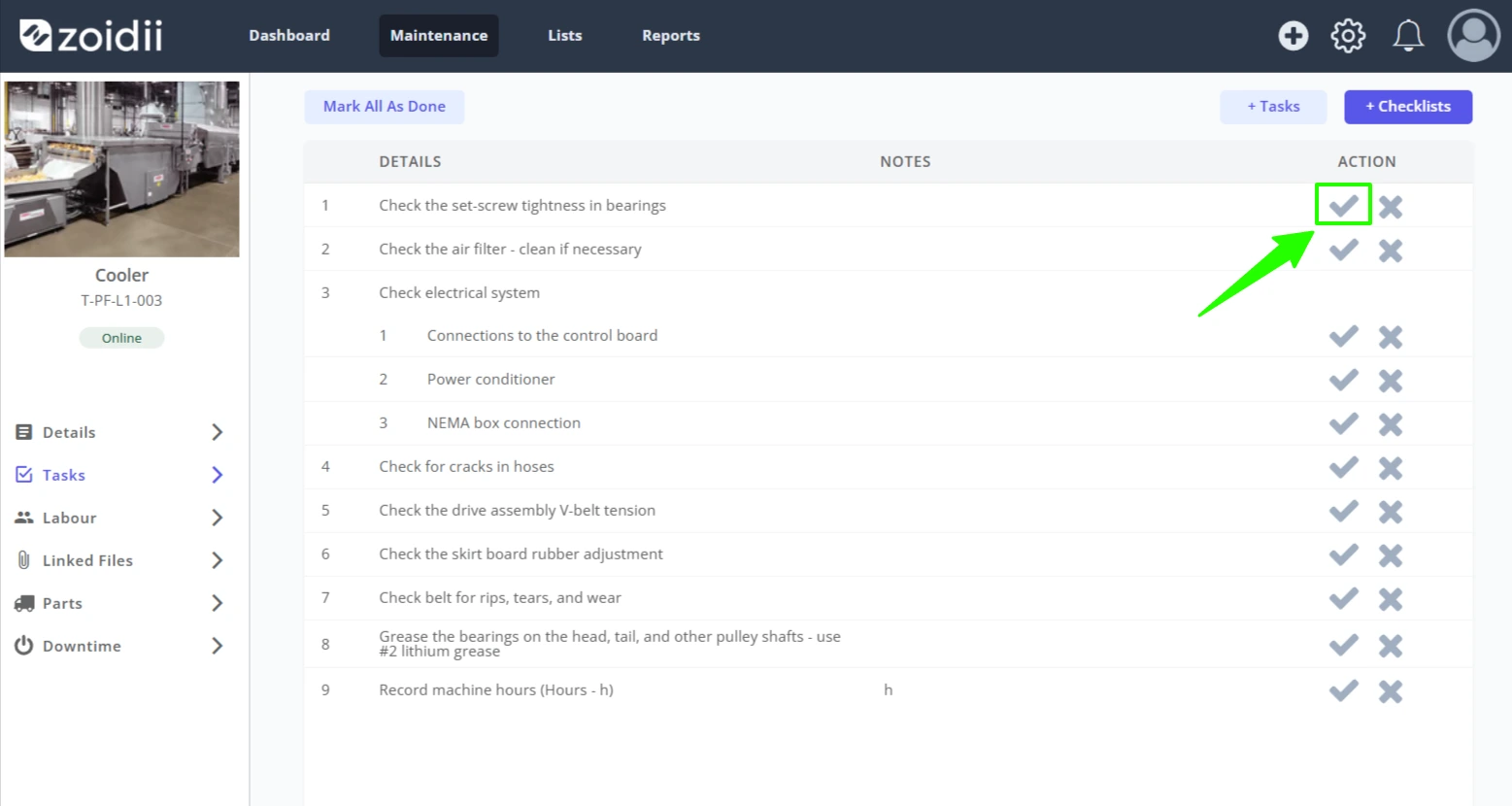1512x806 pixels.
Task: Open settings gear icon
Action: point(1348,36)
